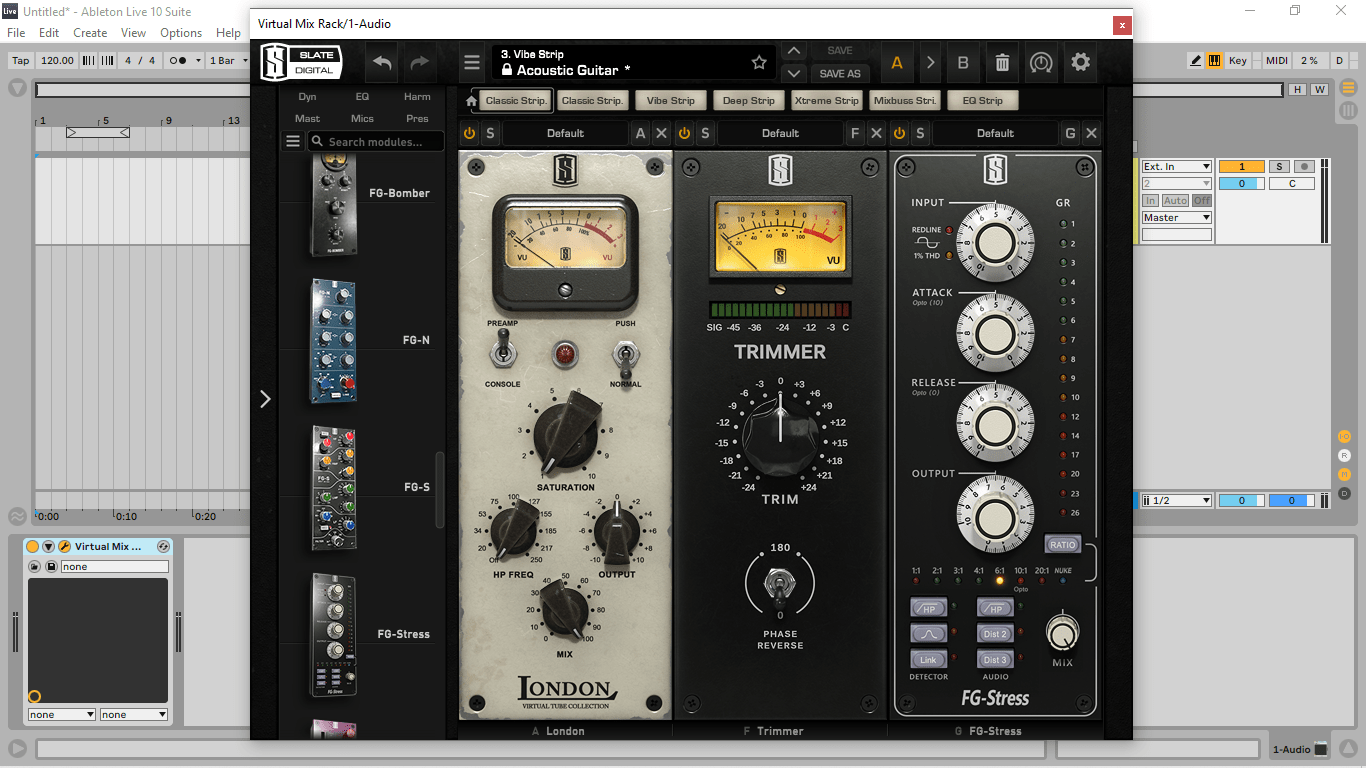Load the next preset with down chevron
Image resolution: width=1366 pixels, height=768 pixels.
(x=793, y=74)
